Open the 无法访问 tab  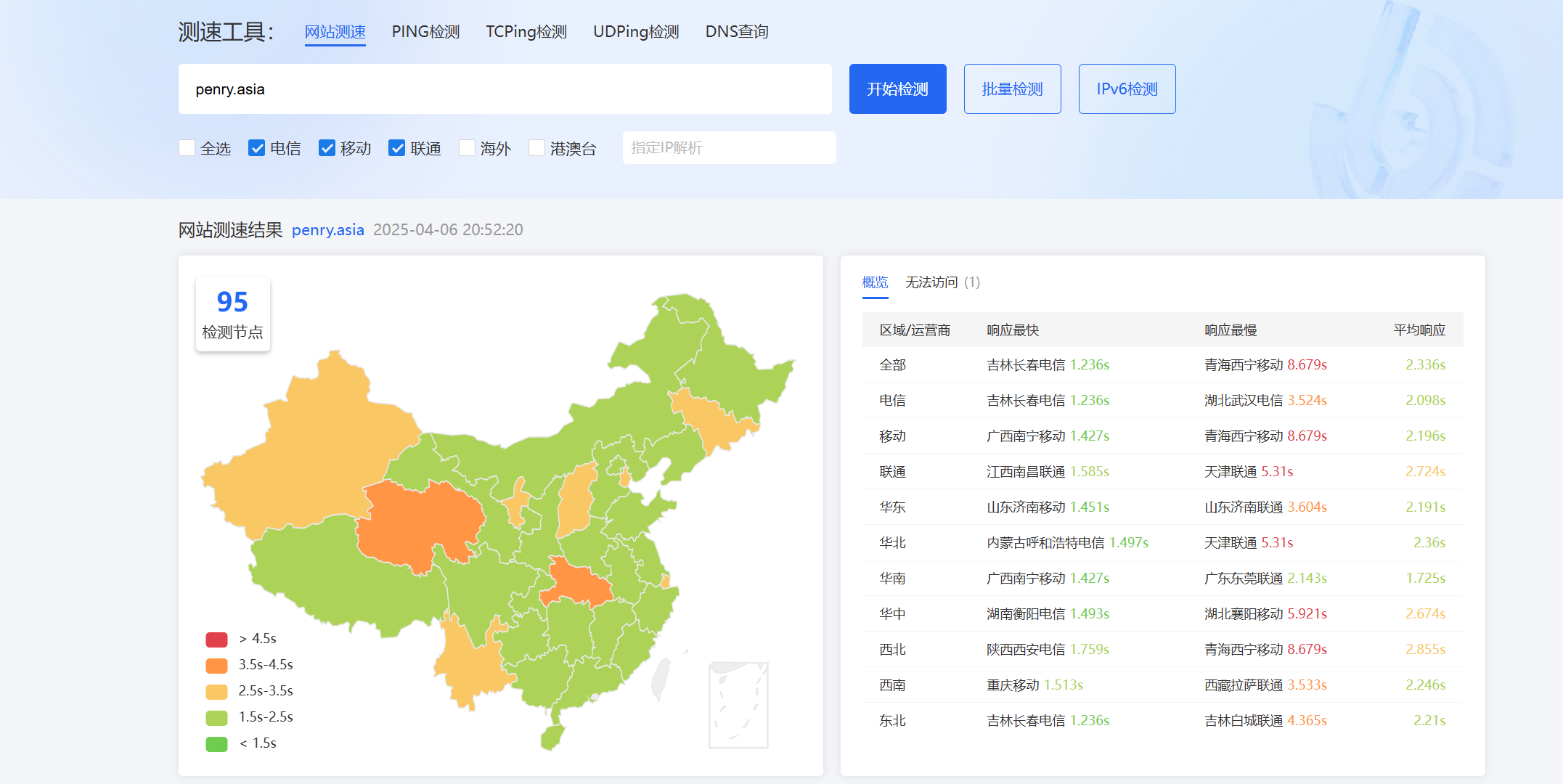coord(942,282)
